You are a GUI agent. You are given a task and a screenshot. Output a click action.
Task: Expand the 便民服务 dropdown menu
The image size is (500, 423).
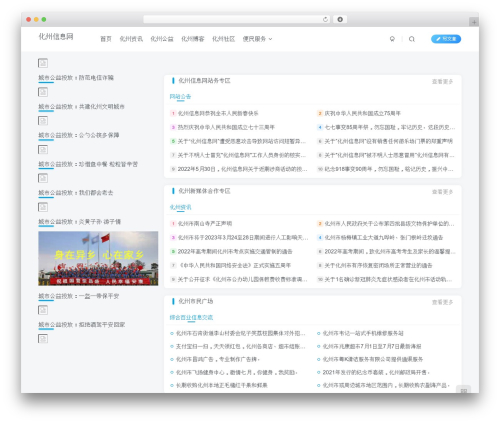257,39
